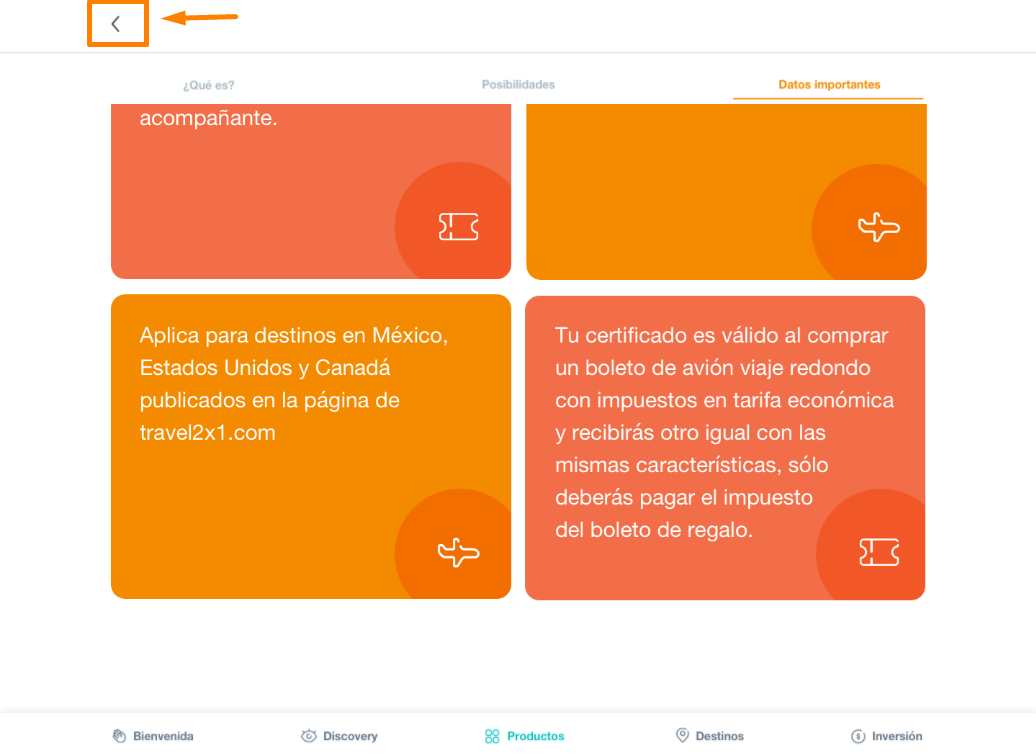The height and width of the screenshot is (755, 1036).
Task: Click the waving hand Bienvenida icon
Action: pyautogui.click(x=119, y=736)
